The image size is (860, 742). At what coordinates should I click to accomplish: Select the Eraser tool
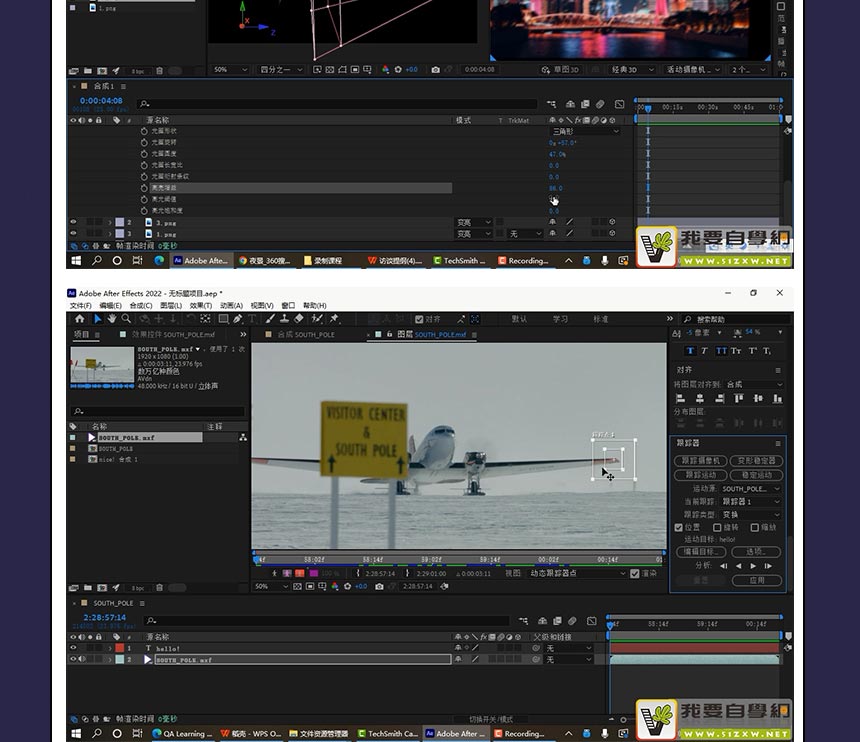coord(298,319)
